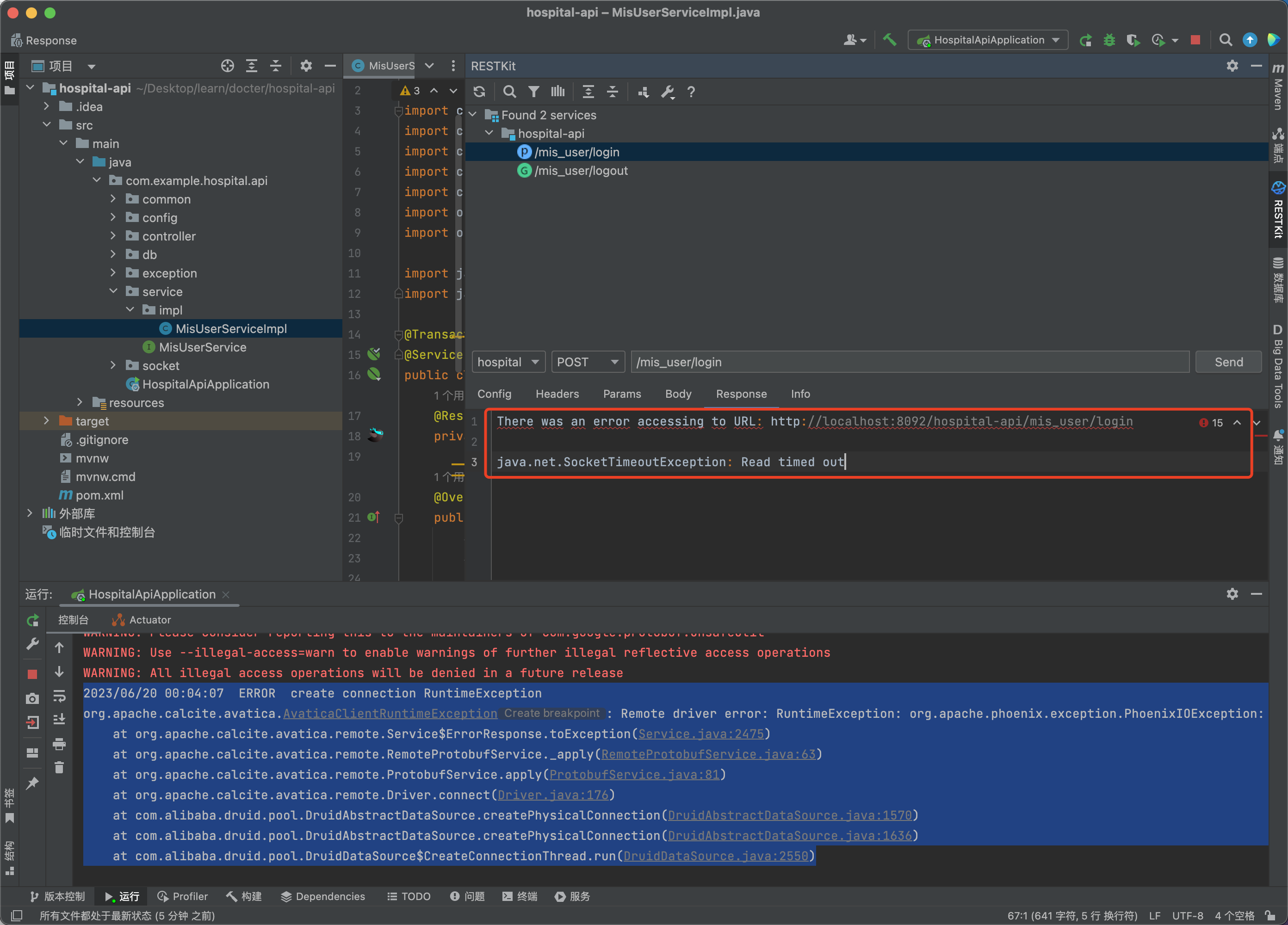Click the RESTKit wrench settings icon
This screenshot has width=1288, height=925.
(667, 92)
